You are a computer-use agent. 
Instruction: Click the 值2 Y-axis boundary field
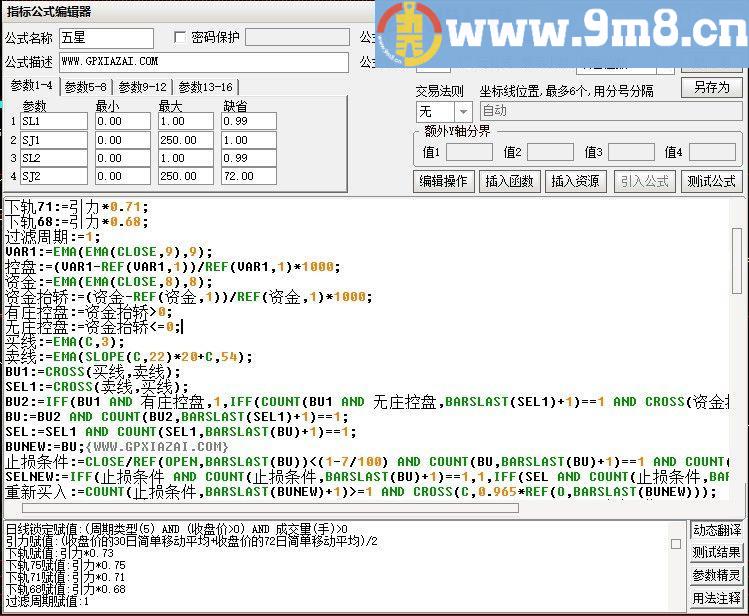(x=550, y=153)
